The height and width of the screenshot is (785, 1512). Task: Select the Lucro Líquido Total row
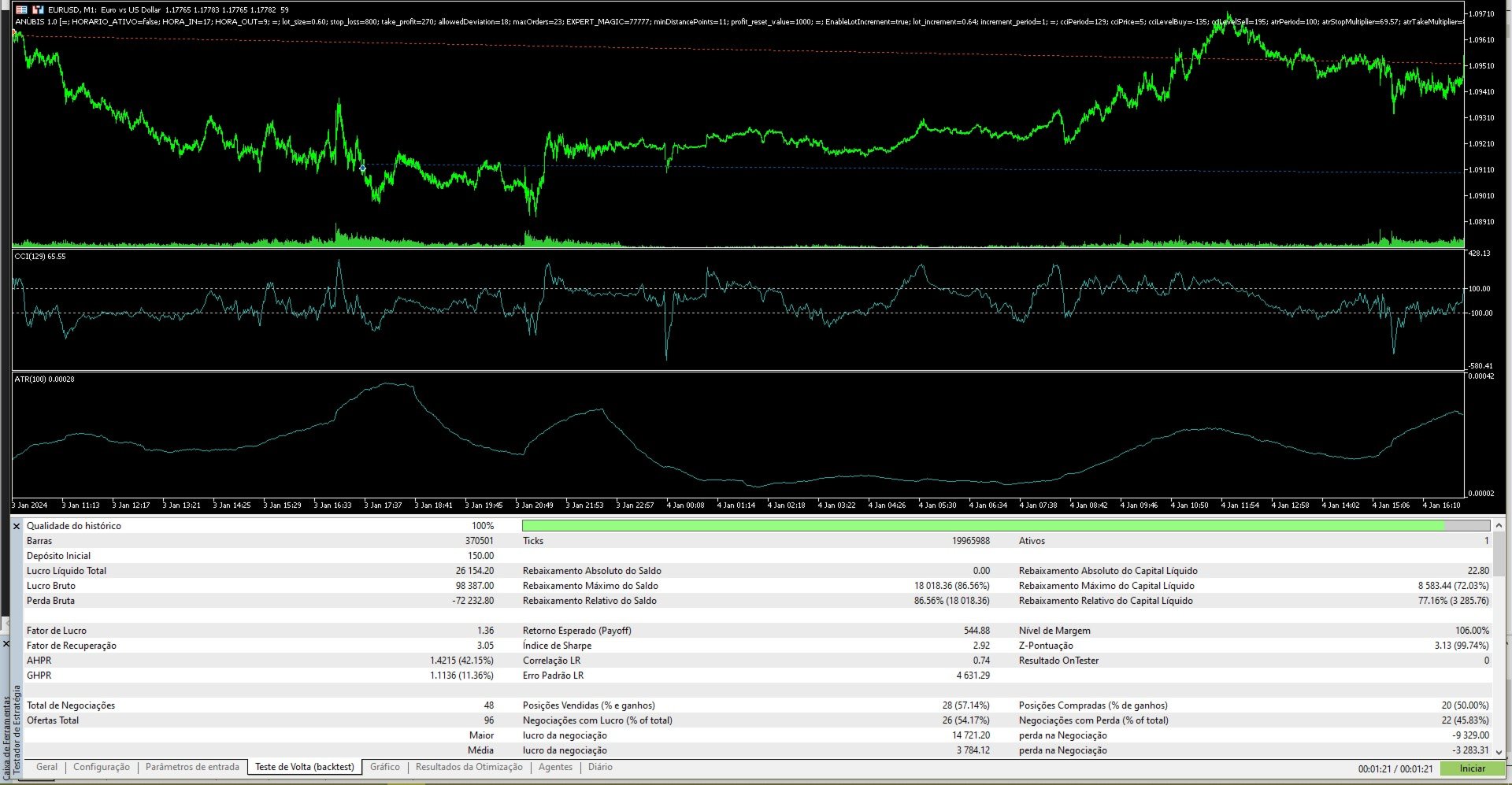tap(260, 571)
